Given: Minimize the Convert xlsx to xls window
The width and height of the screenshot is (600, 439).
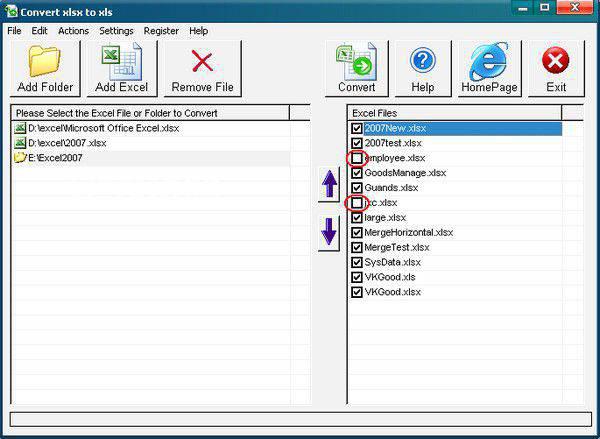Looking at the screenshot, I should (x=523, y=8).
